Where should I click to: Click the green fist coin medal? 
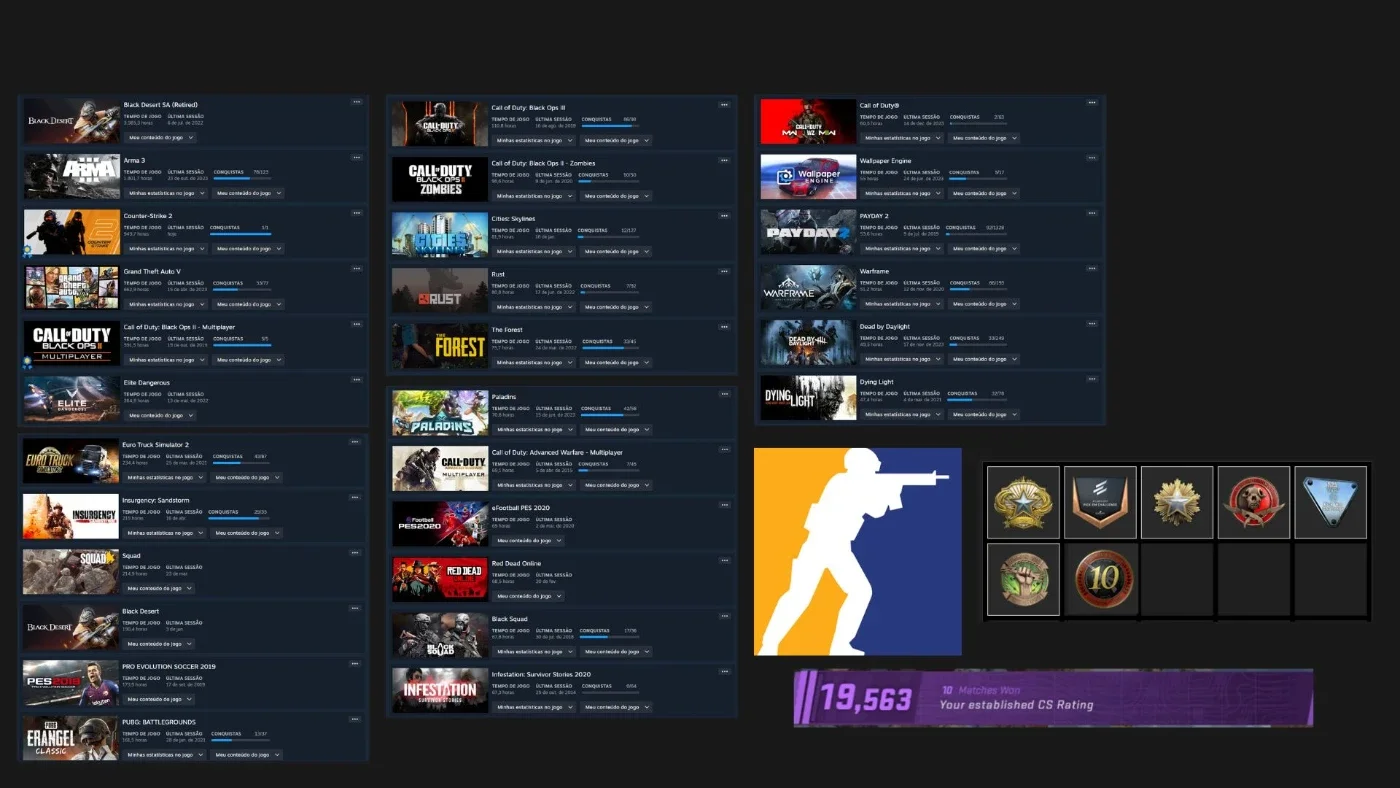click(x=1023, y=580)
